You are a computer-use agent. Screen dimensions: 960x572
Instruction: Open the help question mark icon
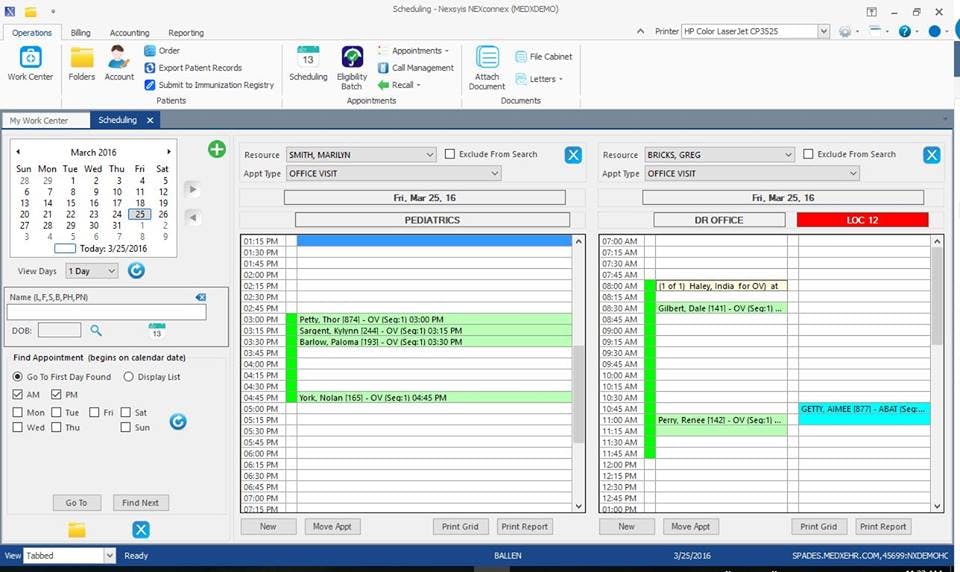coord(904,31)
